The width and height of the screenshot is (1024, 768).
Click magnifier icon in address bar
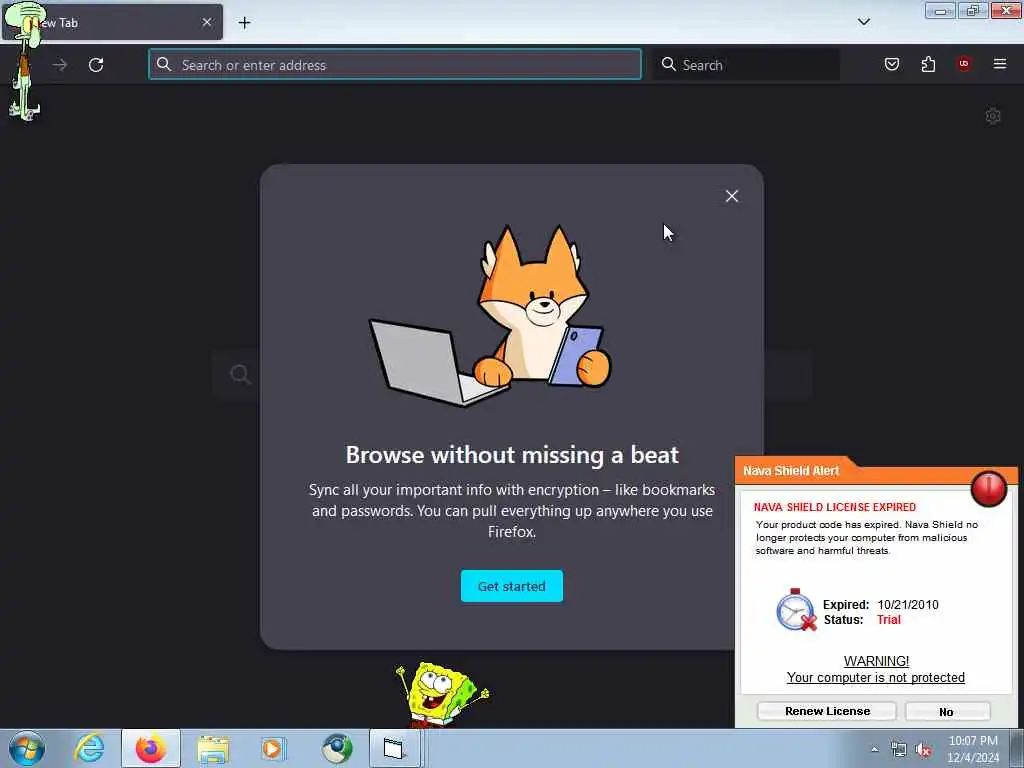tap(164, 64)
